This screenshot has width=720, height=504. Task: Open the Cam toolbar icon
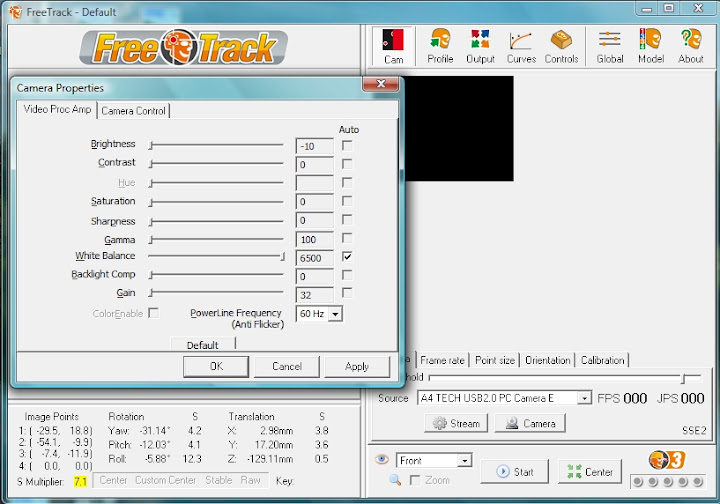393,46
